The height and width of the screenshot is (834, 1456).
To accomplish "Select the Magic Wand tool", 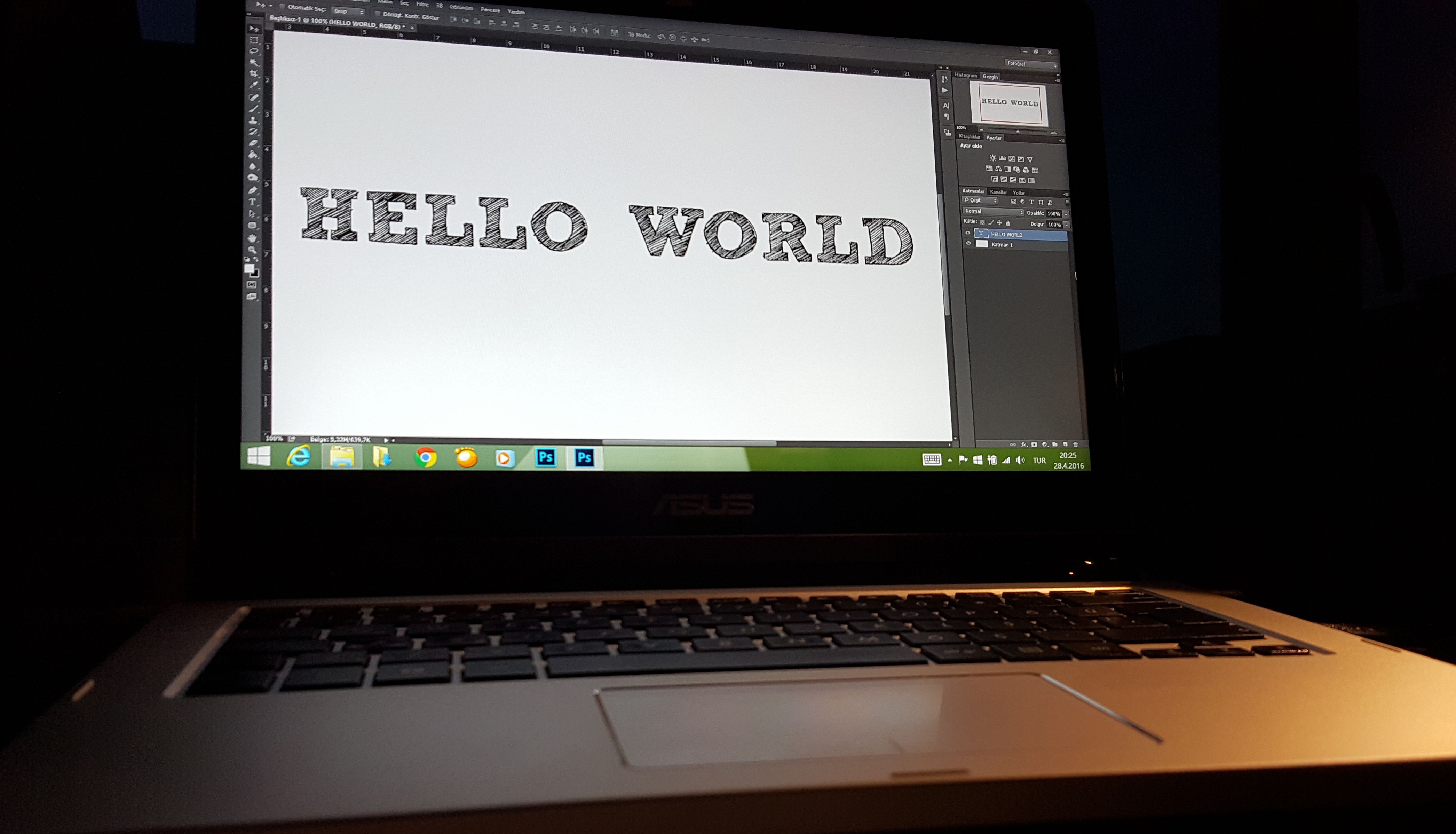I will [254, 63].
